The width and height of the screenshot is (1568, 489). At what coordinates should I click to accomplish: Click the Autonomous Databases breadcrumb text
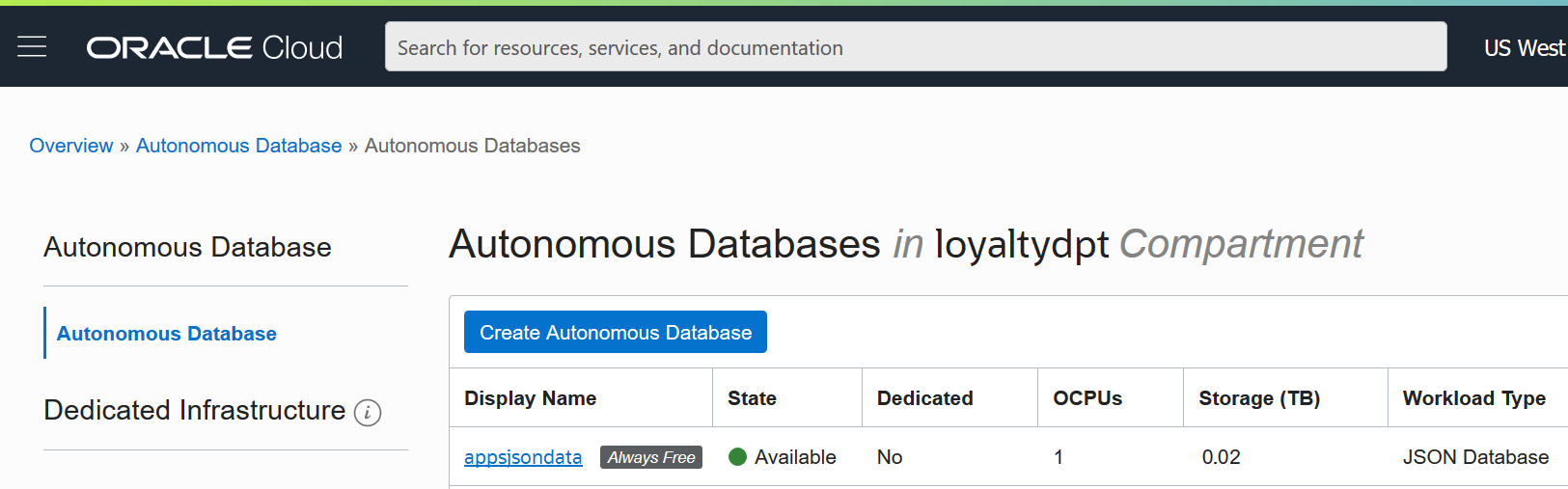472,146
